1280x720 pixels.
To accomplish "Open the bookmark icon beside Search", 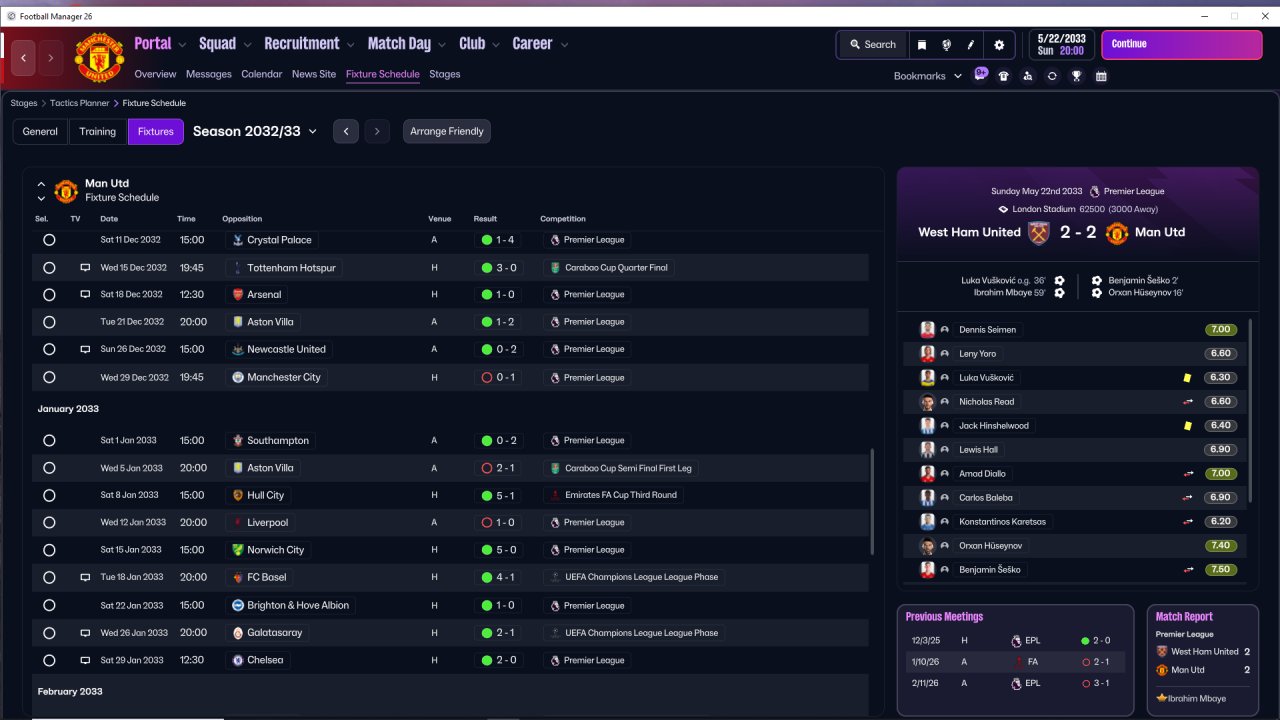I will [x=921, y=45].
